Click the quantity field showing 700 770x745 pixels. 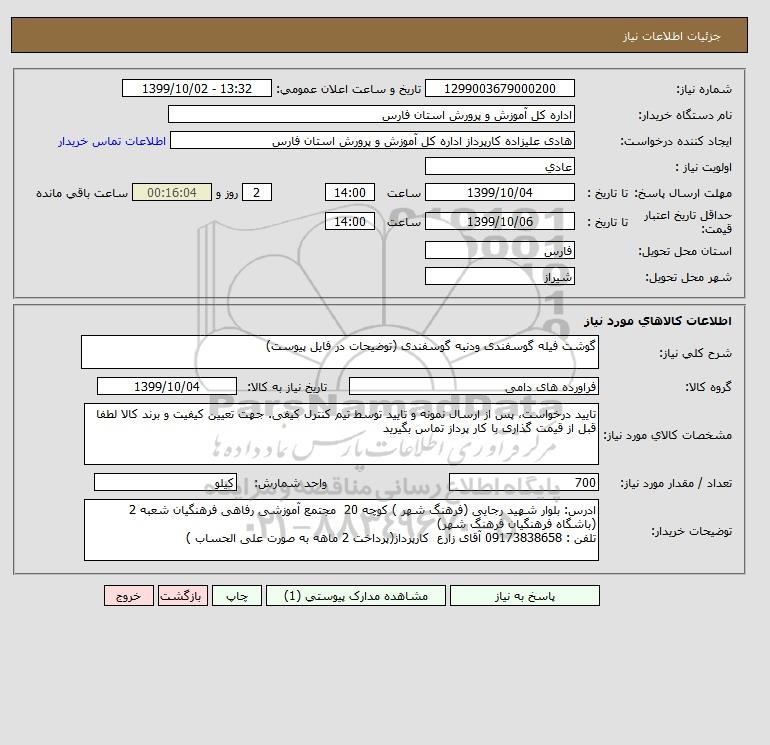coord(523,482)
